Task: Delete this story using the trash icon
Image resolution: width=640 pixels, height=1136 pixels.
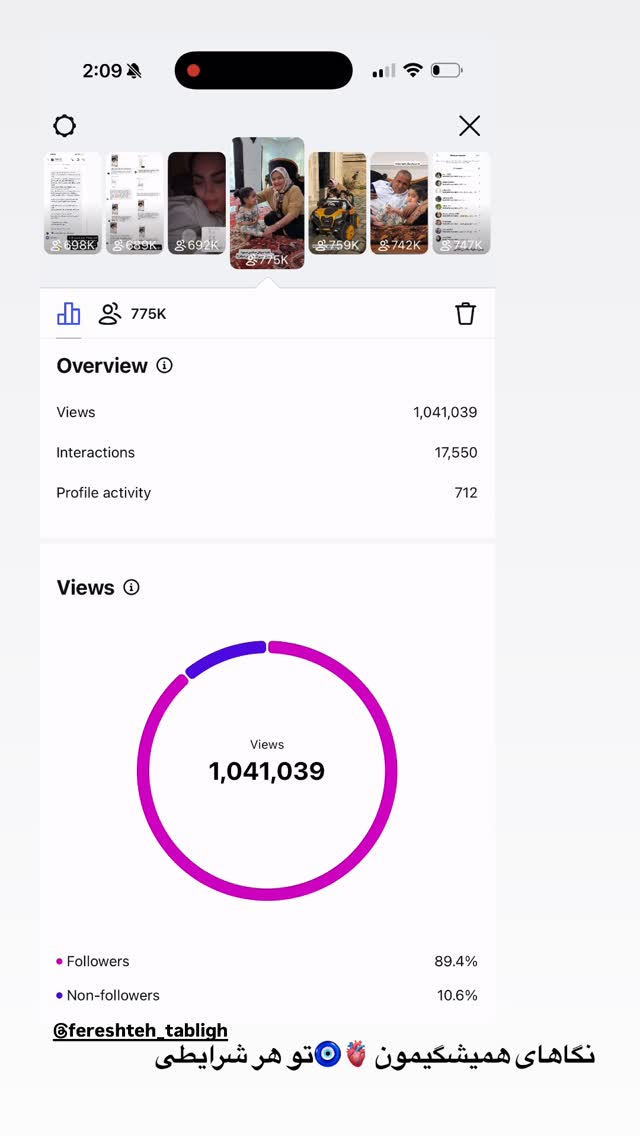Action: [465, 314]
